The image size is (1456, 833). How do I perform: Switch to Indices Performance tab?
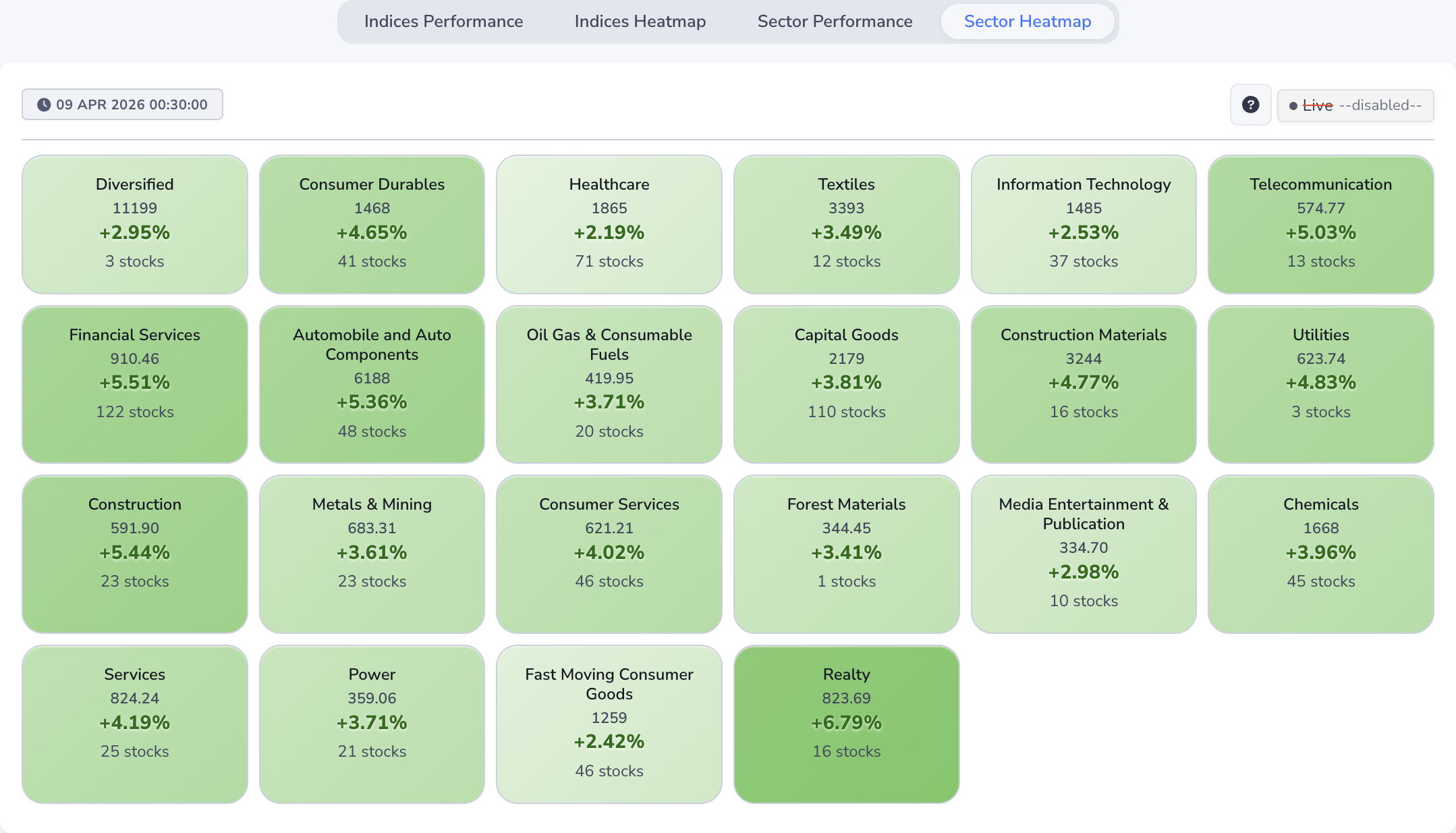443,22
